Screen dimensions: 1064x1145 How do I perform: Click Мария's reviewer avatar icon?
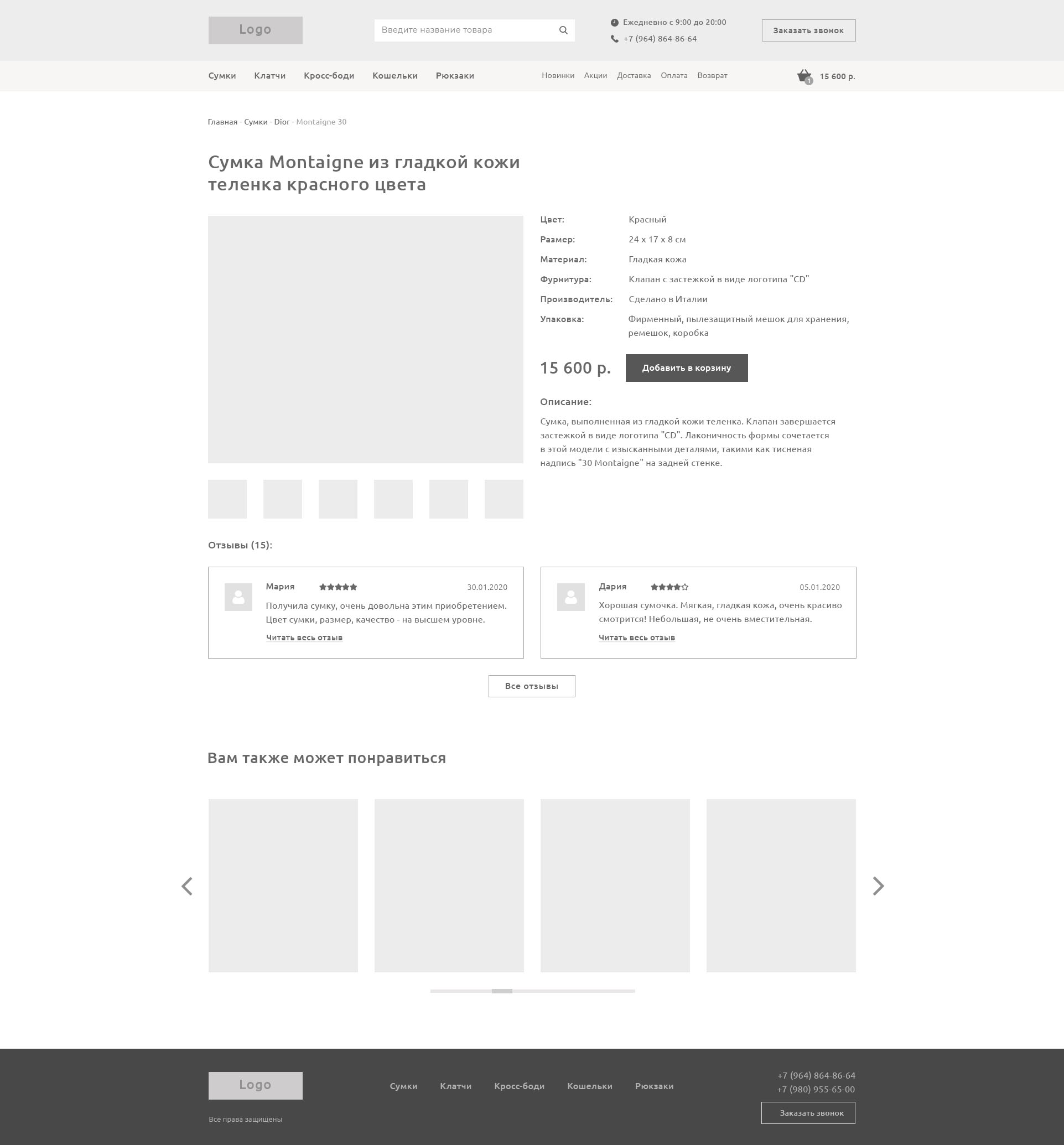coord(238,597)
